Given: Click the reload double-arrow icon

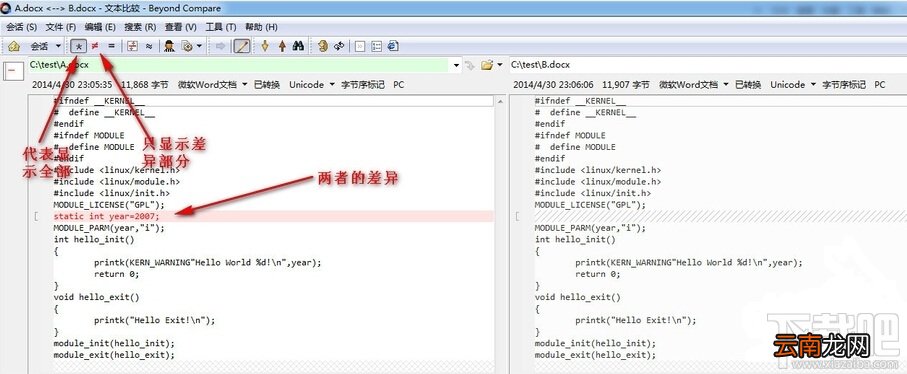Looking at the screenshot, I should coord(339,46).
